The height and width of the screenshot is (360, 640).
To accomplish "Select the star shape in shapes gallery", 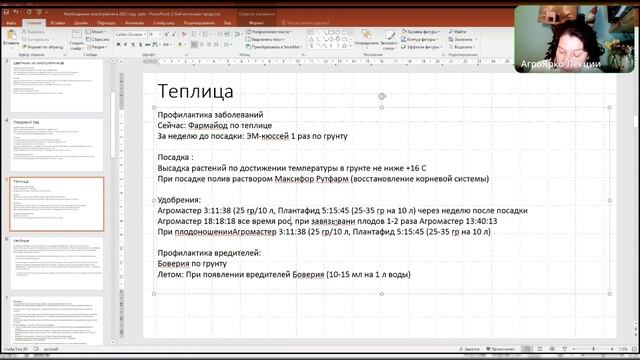I will pyautogui.click(x=344, y=46).
